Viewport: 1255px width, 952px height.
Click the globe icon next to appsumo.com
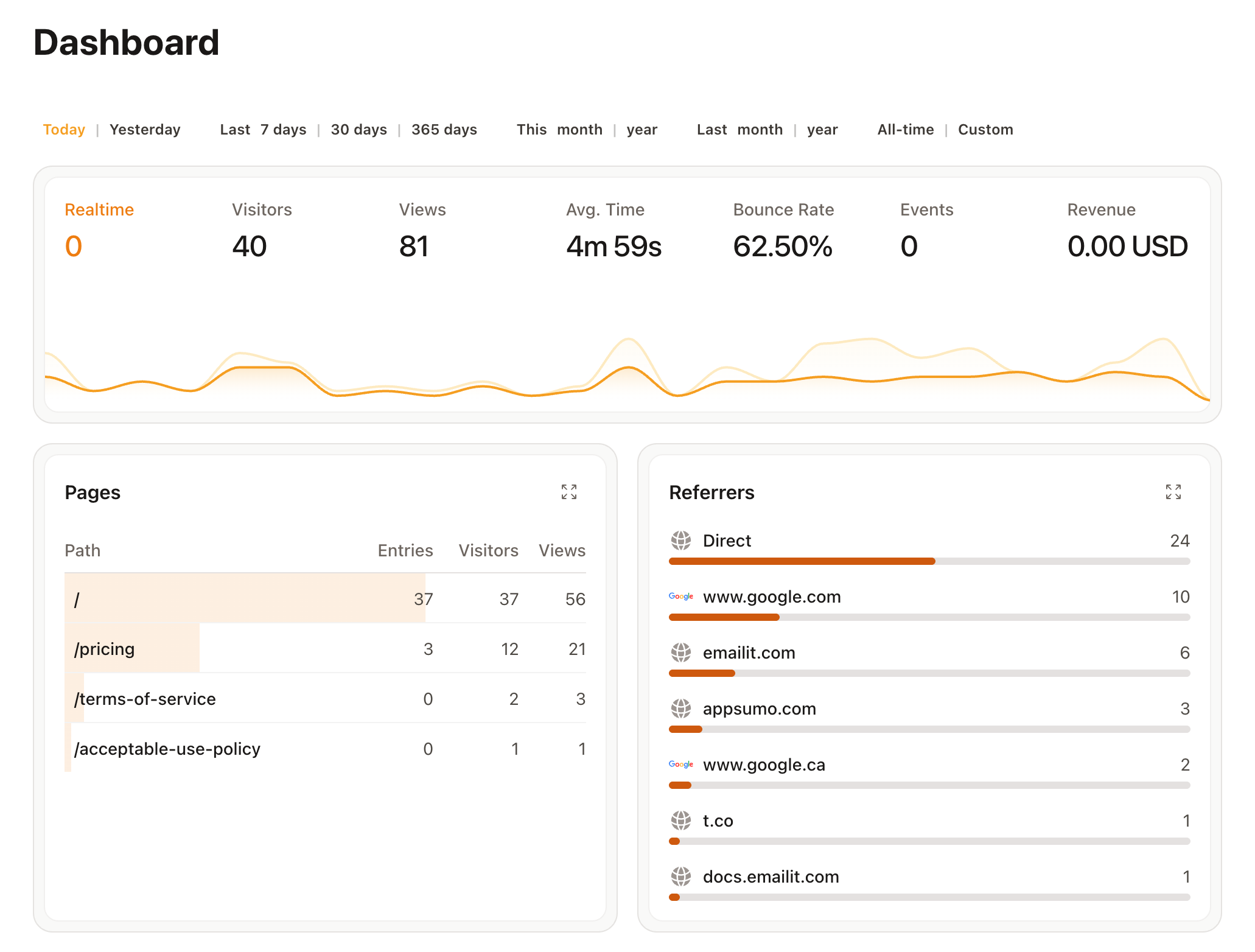click(681, 709)
